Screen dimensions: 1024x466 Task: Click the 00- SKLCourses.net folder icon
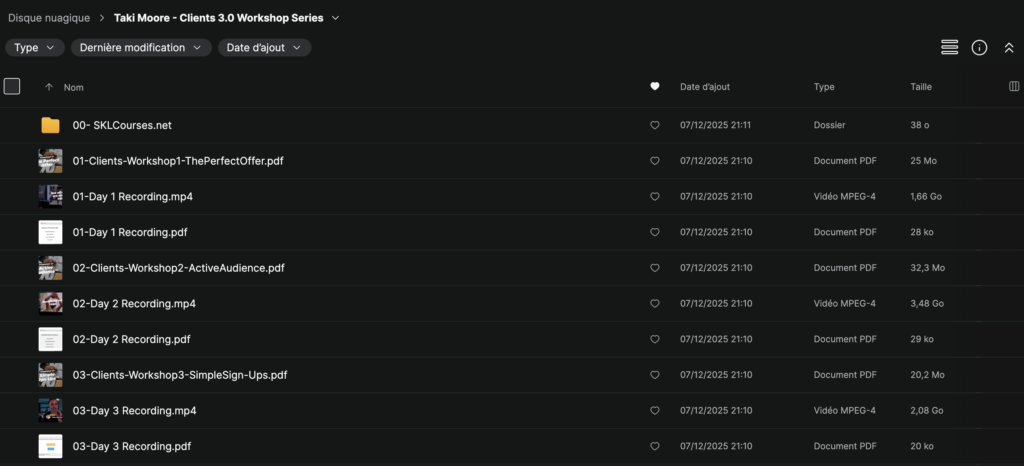tap(50, 125)
